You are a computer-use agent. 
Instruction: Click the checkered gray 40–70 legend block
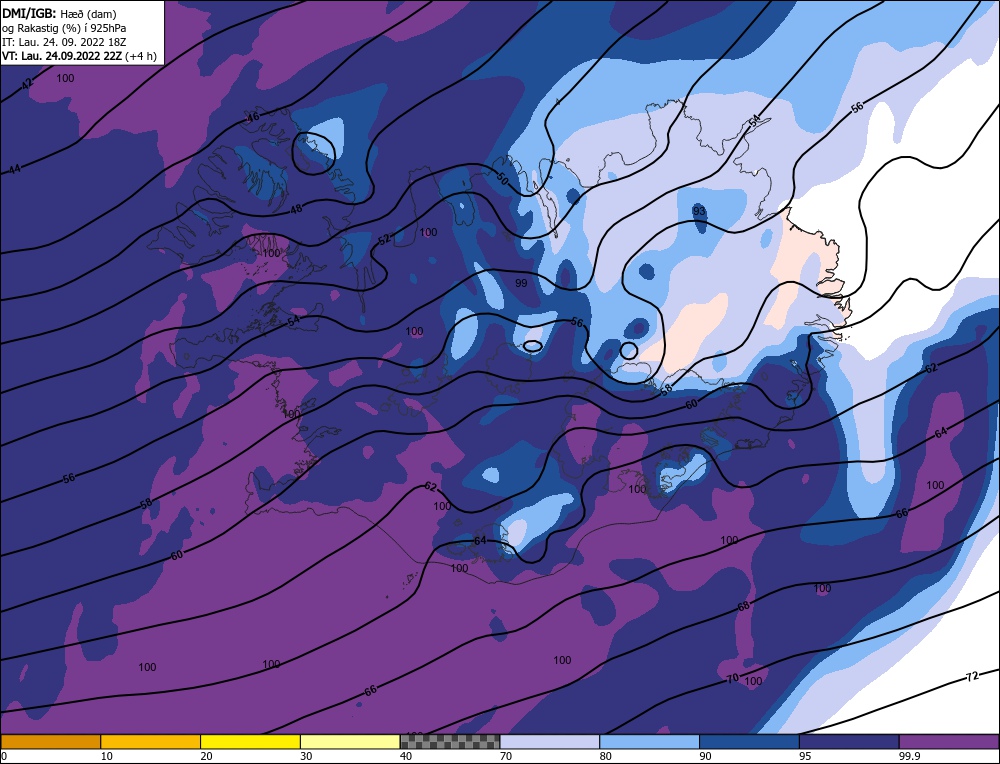[450, 742]
